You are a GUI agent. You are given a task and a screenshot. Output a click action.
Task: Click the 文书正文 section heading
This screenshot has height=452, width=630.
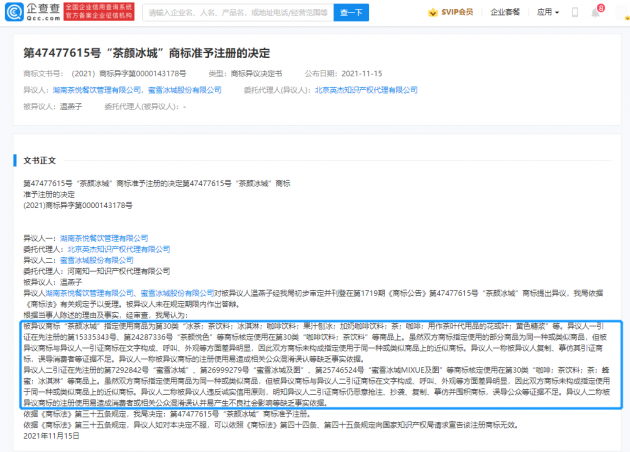(x=39, y=160)
